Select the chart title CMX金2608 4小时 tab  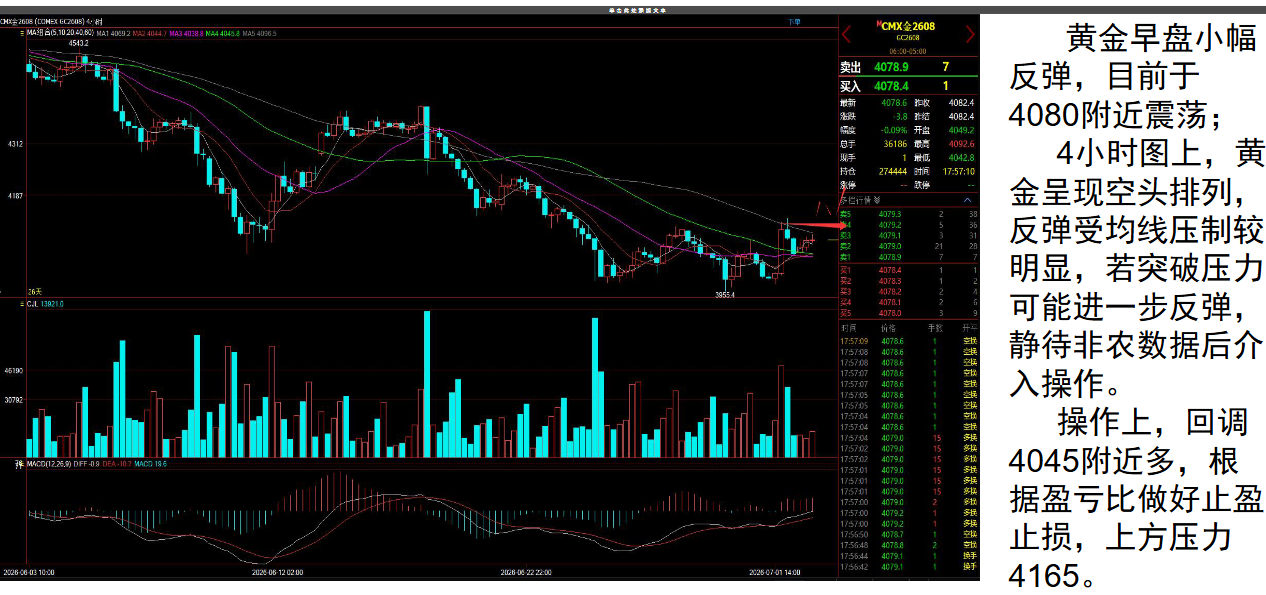click(50, 21)
